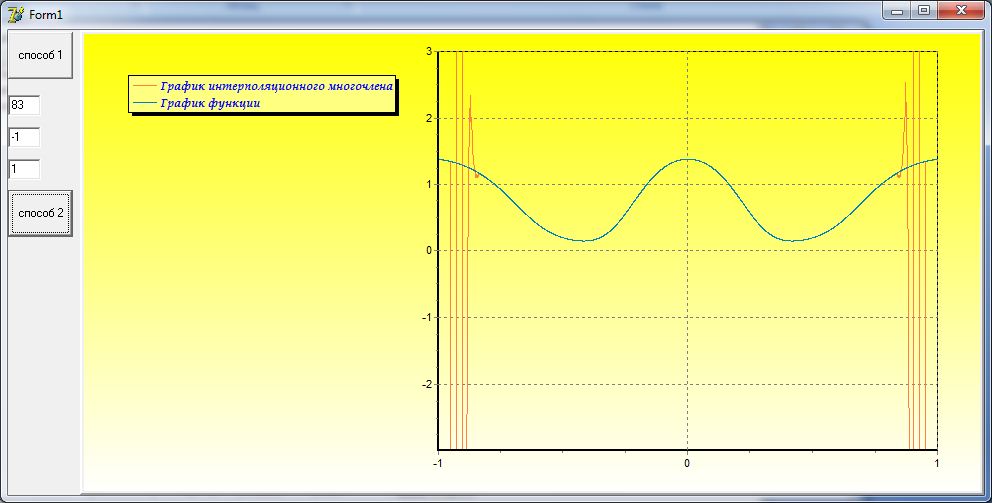Click the "способ 1" button
This screenshot has height=503, width=992.
click(40, 55)
